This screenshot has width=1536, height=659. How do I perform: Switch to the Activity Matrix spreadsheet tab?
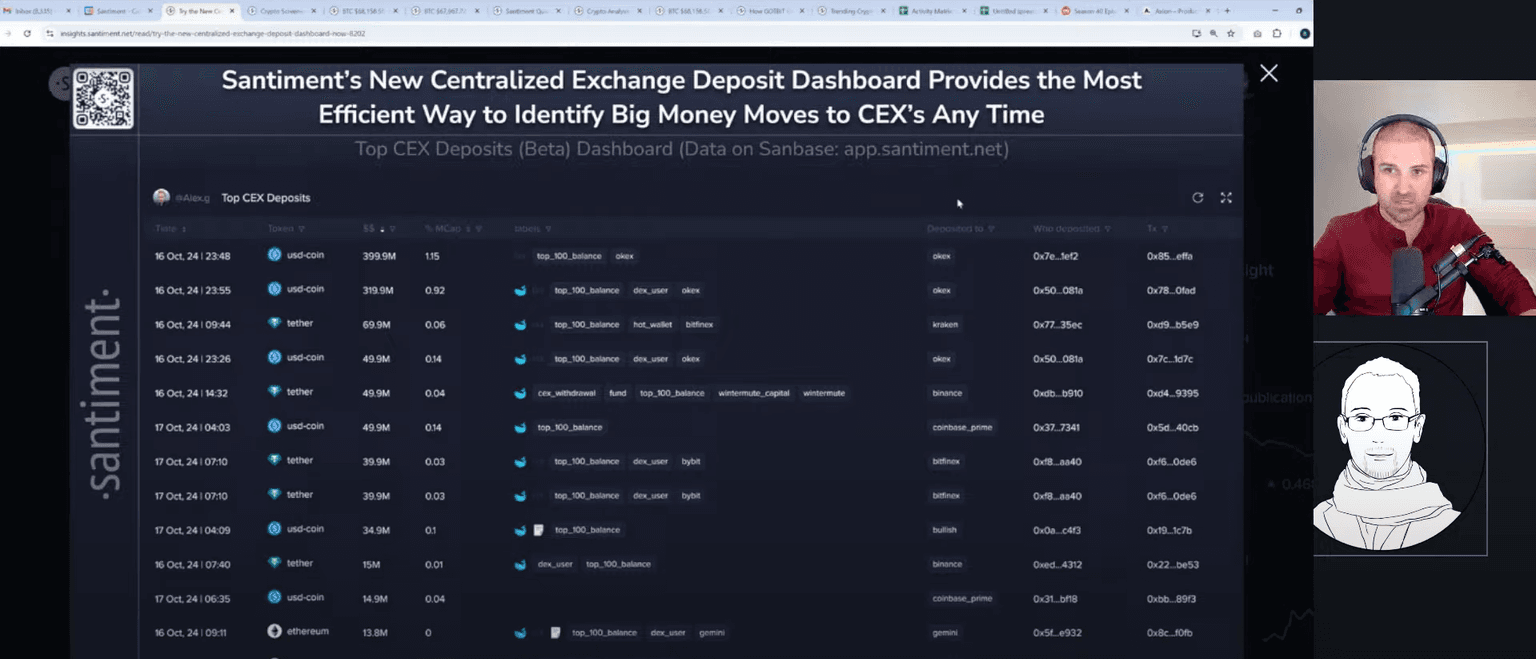(930, 11)
